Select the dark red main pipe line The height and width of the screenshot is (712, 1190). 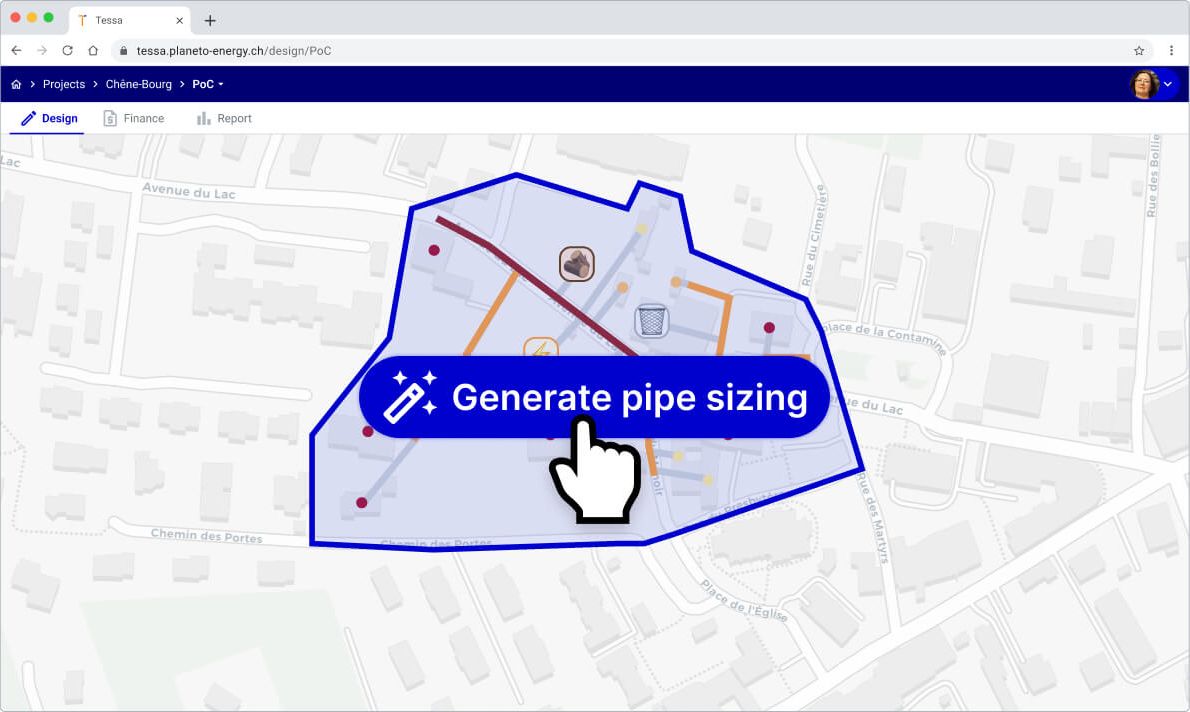click(x=535, y=286)
